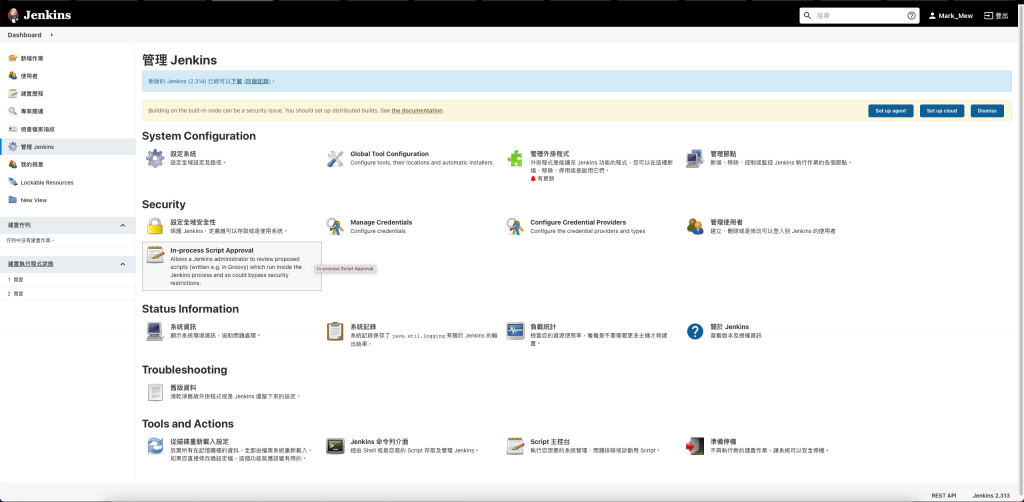Screen dimensions: 1024x502
Task: Collapse the 建置執行程式狀態 panel chevron
Action: pyautogui.click(x=123, y=264)
